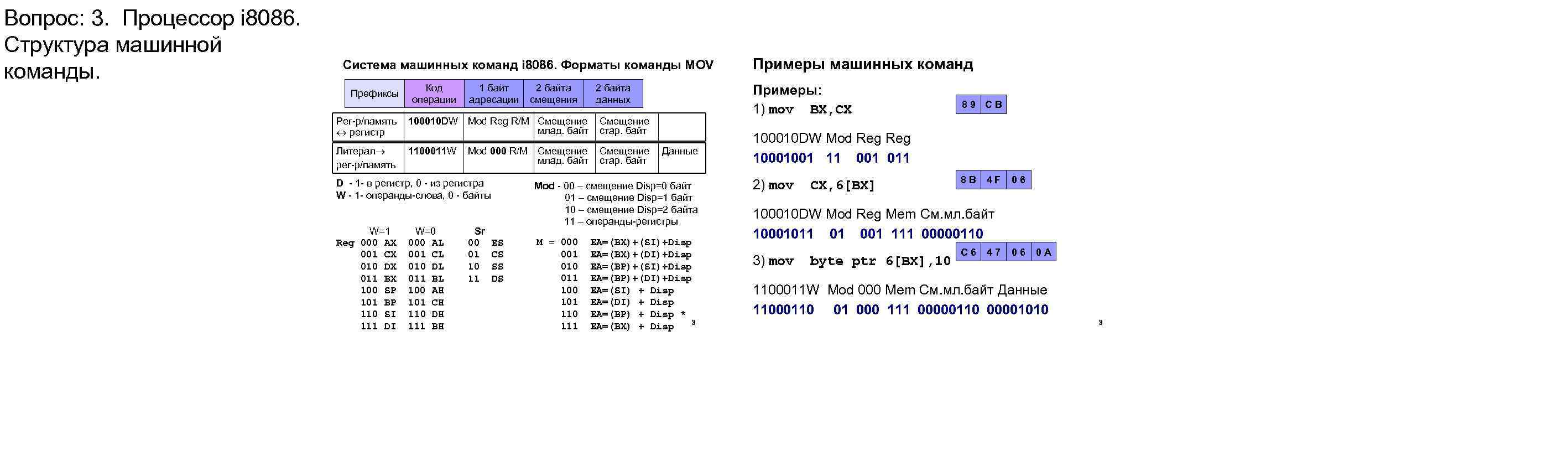
Task: Click the segment register entry '00 ES'
Action: (x=485, y=242)
